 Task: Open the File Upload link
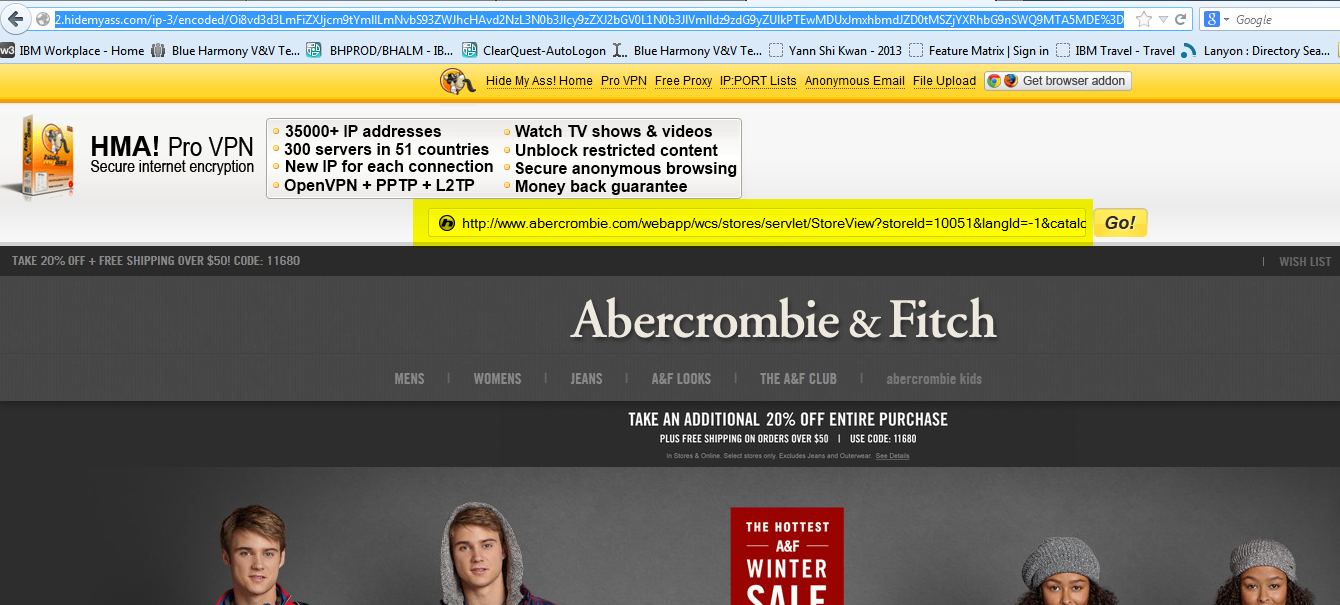click(x=944, y=81)
